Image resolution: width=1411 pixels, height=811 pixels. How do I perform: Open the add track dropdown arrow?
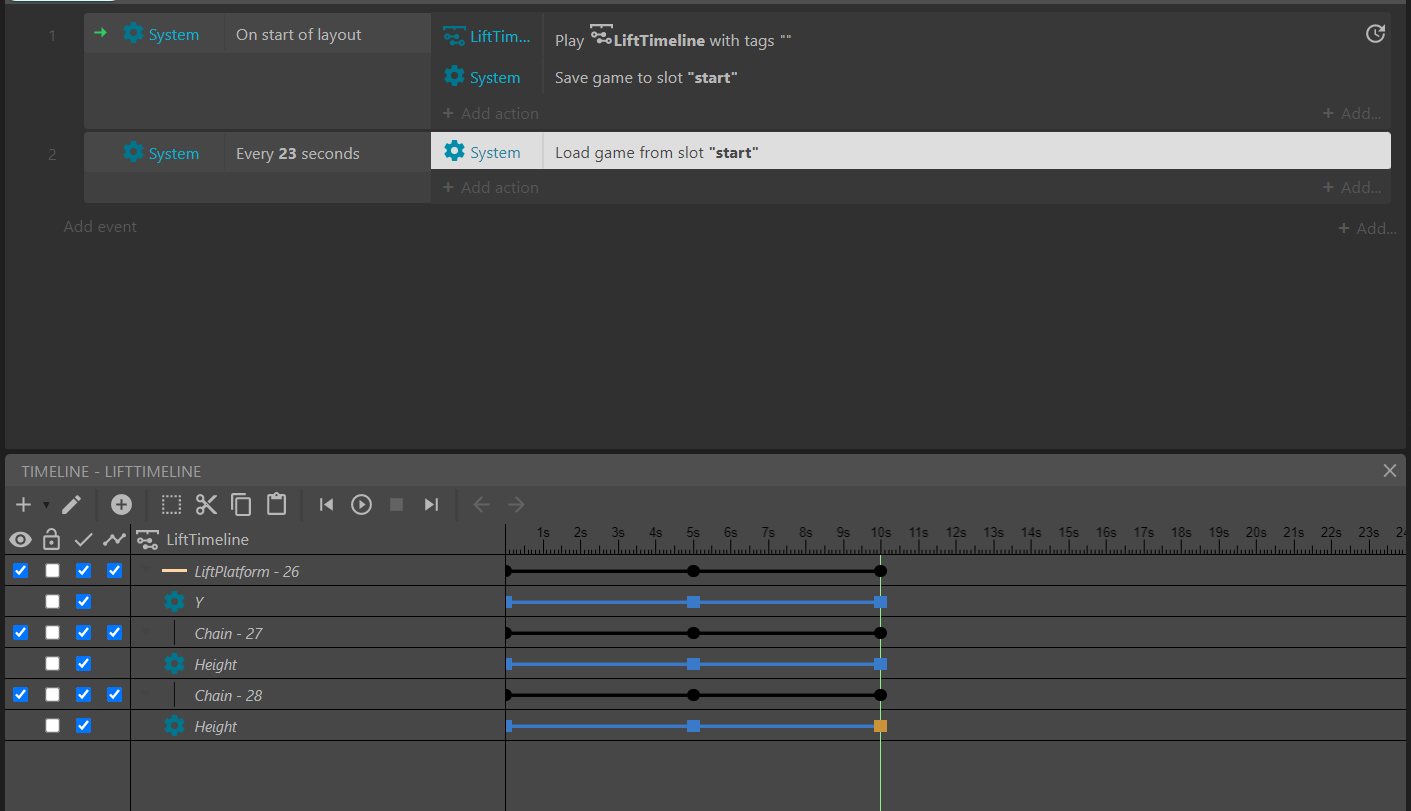(46, 505)
